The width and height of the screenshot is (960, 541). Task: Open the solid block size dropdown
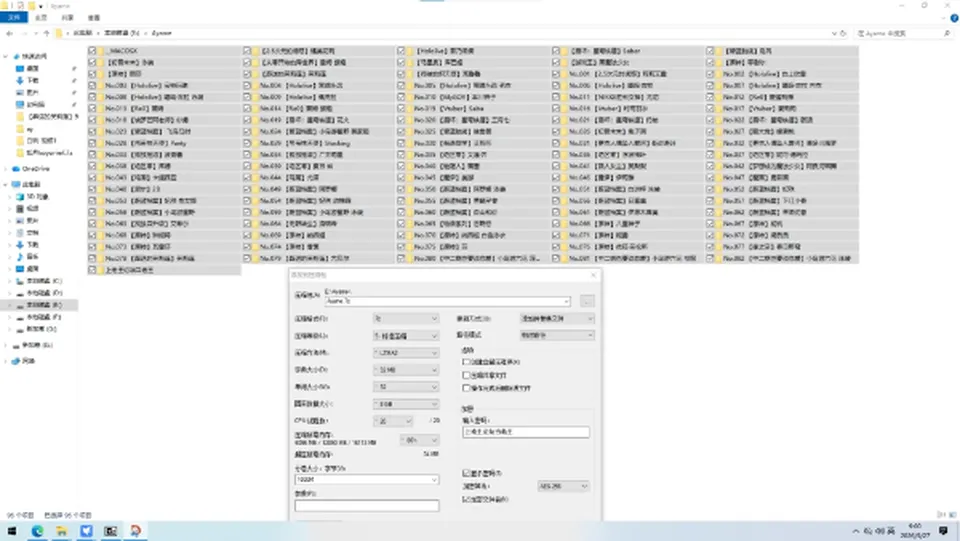point(406,404)
